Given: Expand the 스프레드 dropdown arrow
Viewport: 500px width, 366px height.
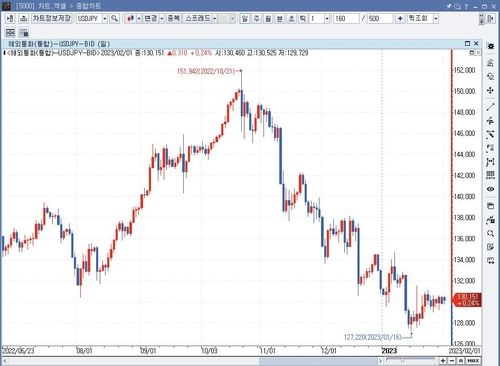Looking at the screenshot, I should 215,19.
